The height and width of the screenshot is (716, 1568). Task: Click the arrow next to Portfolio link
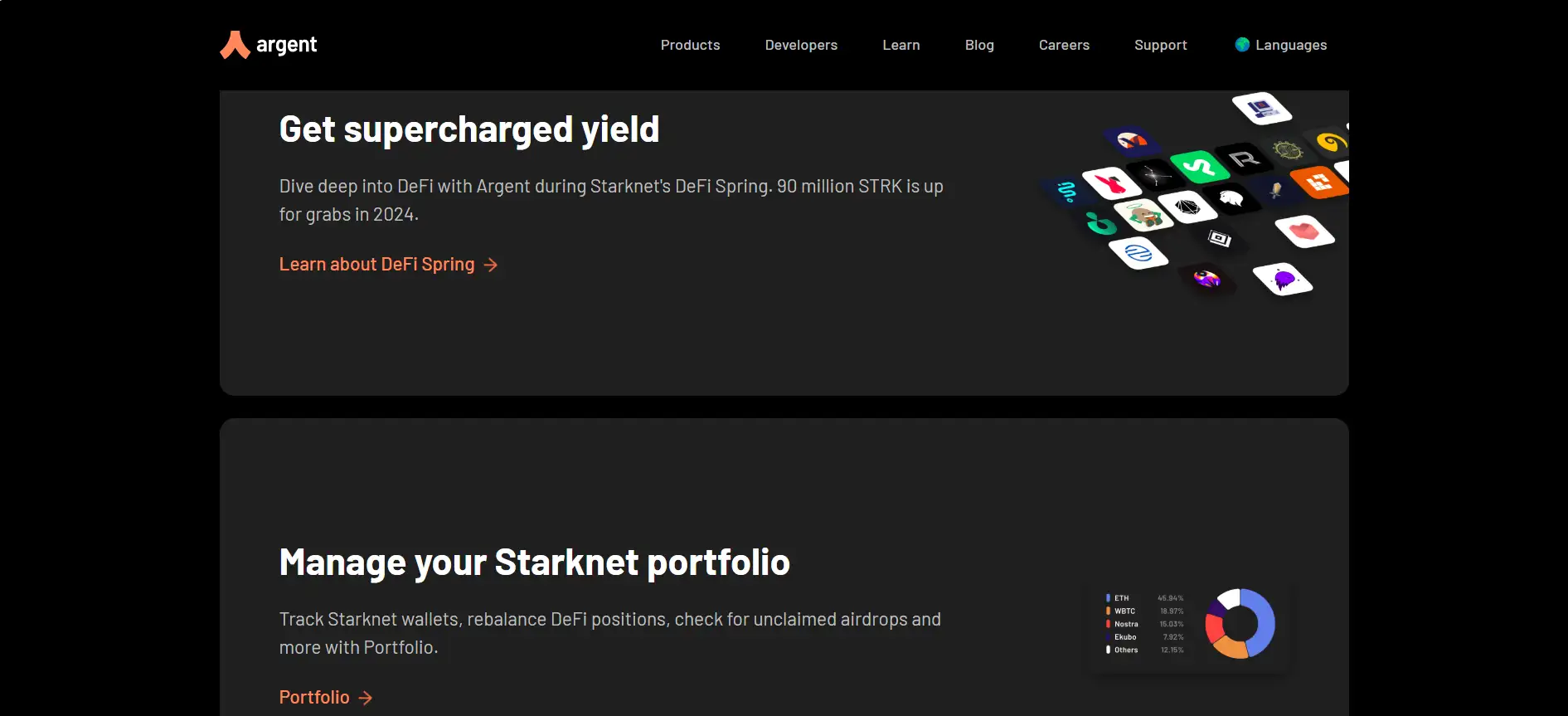tap(366, 698)
